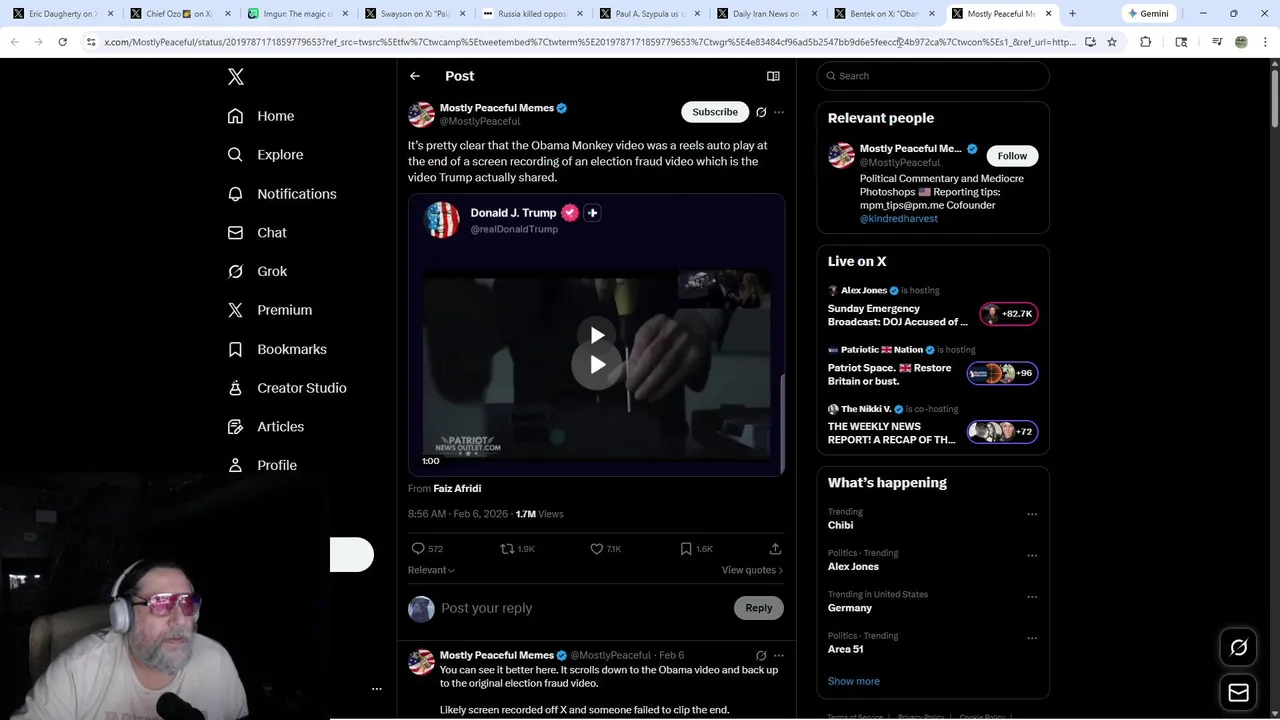Play the embedded video
This screenshot has height=720, width=1280.
[x=597, y=364]
